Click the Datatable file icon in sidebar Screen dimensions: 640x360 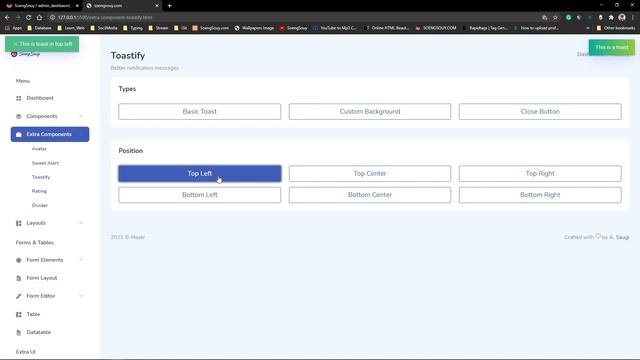click(18, 333)
